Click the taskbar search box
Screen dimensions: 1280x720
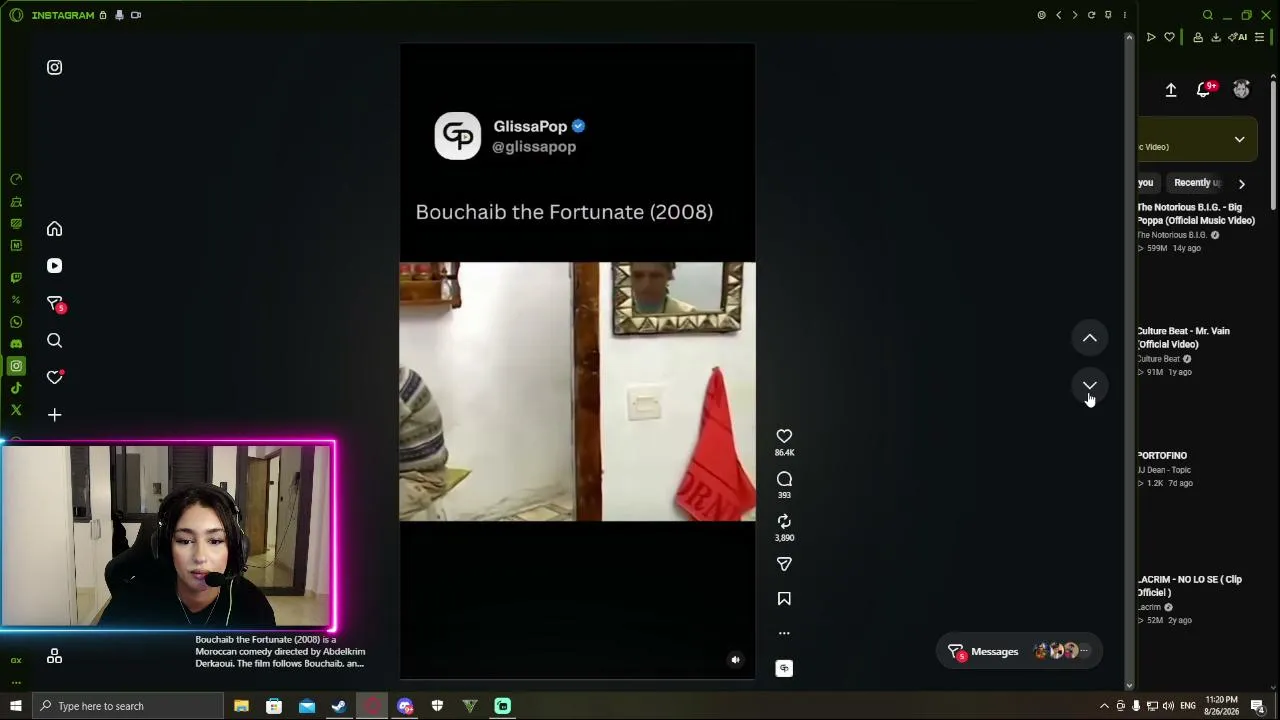pyautogui.click(x=127, y=706)
